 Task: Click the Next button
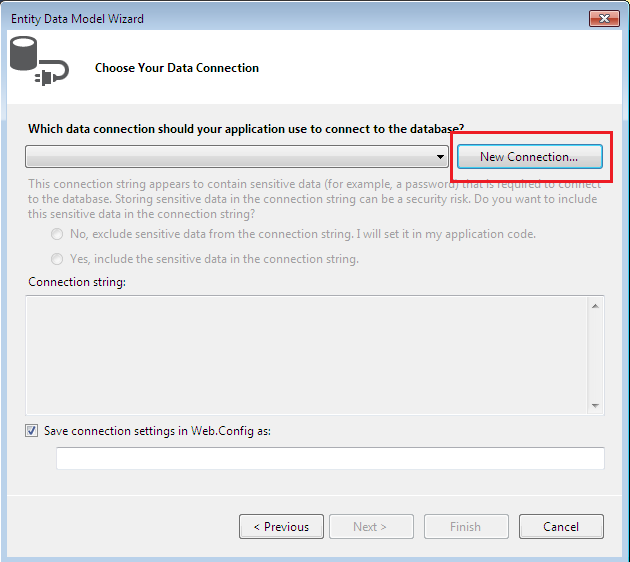tap(371, 527)
